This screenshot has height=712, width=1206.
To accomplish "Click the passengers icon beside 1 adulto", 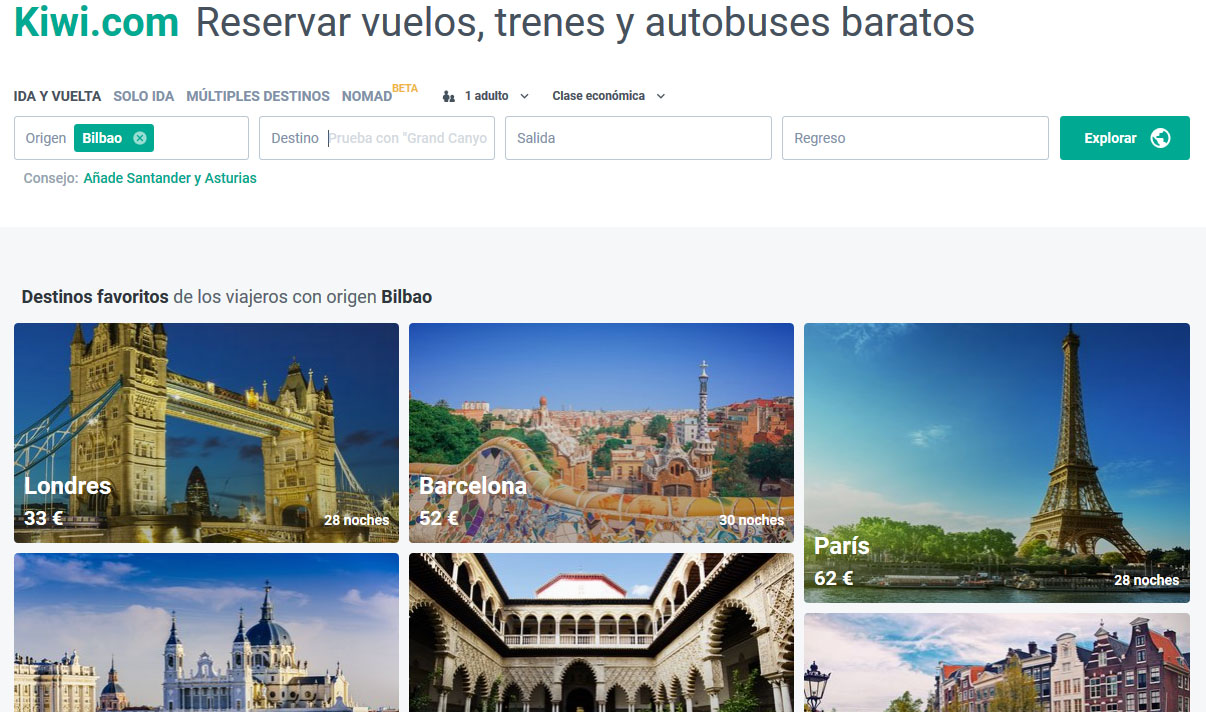I will [448, 97].
